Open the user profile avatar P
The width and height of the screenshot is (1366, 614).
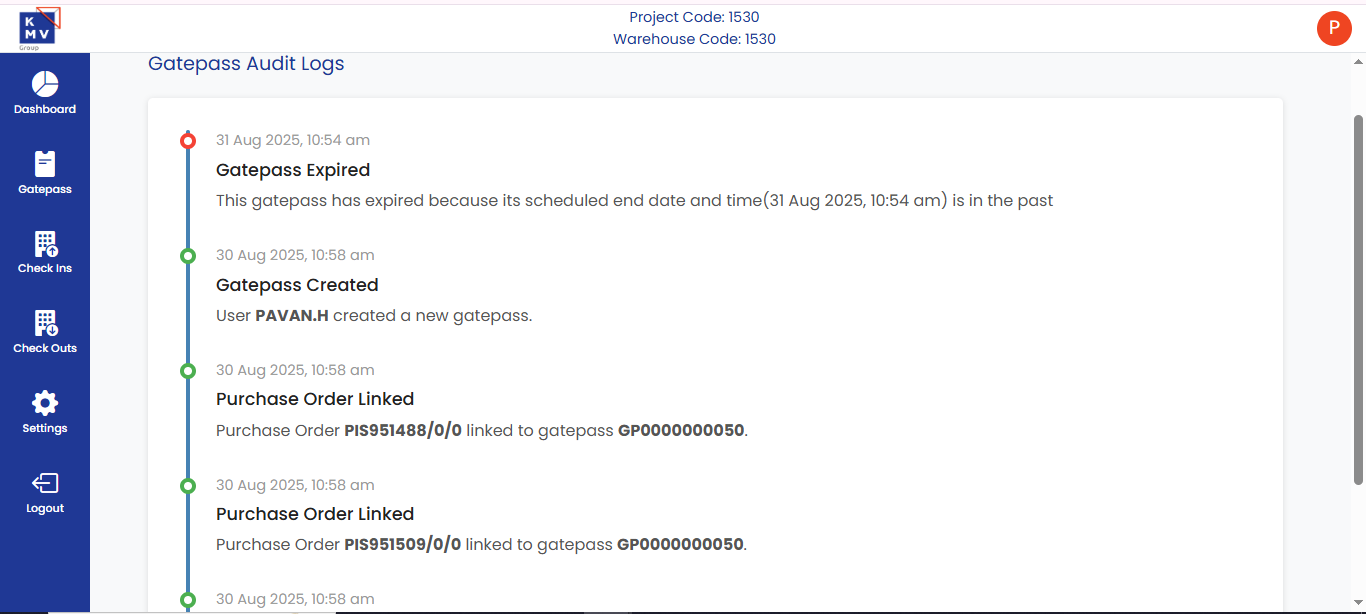(x=1334, y=28)
